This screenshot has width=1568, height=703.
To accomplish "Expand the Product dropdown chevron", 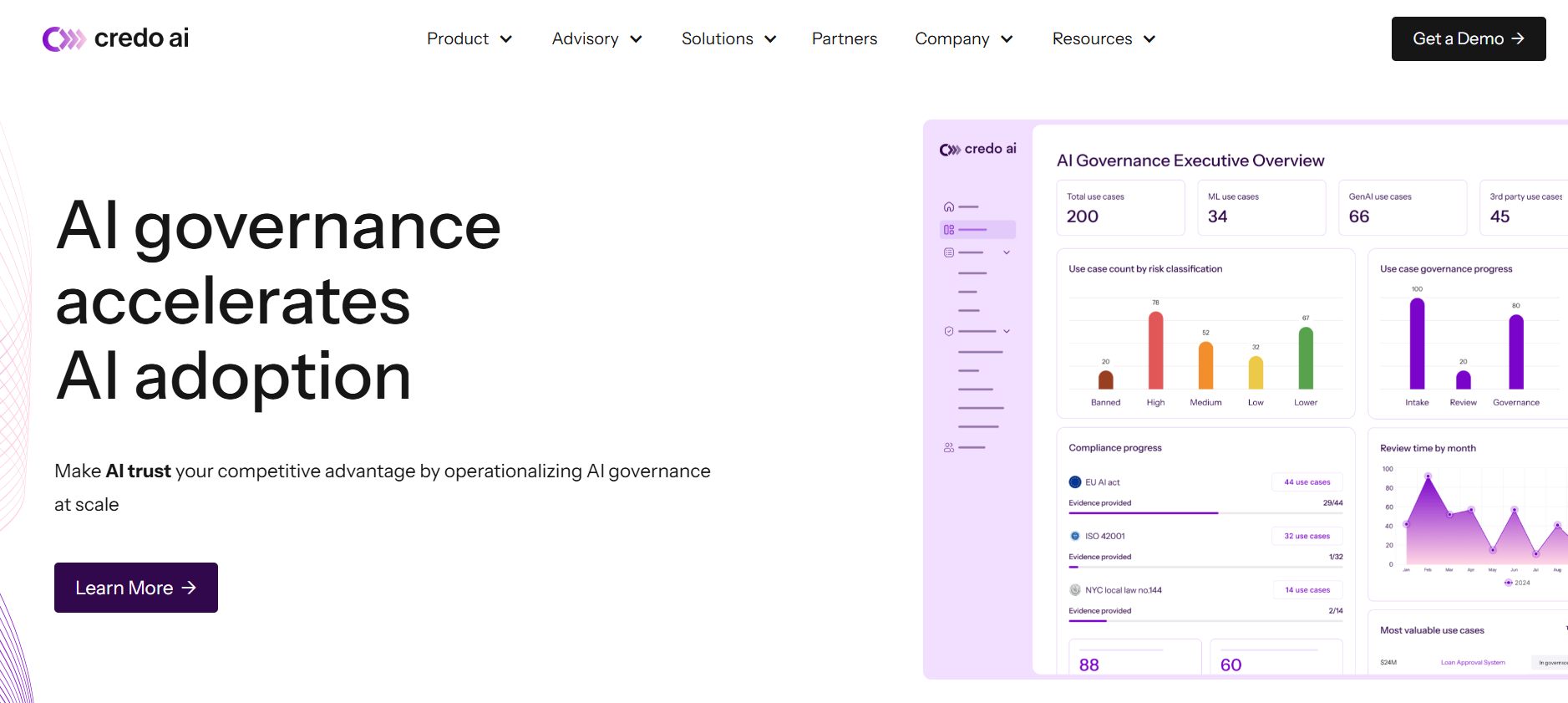I will (x=506, y=39).
